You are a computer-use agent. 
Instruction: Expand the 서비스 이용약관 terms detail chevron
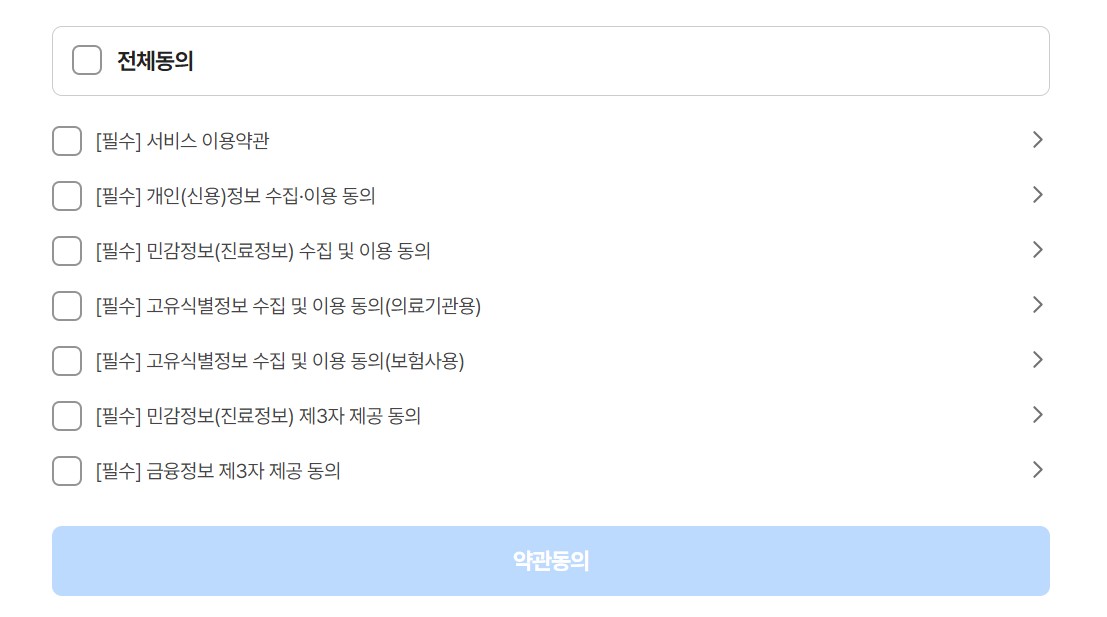click(x=1038, y=140)
